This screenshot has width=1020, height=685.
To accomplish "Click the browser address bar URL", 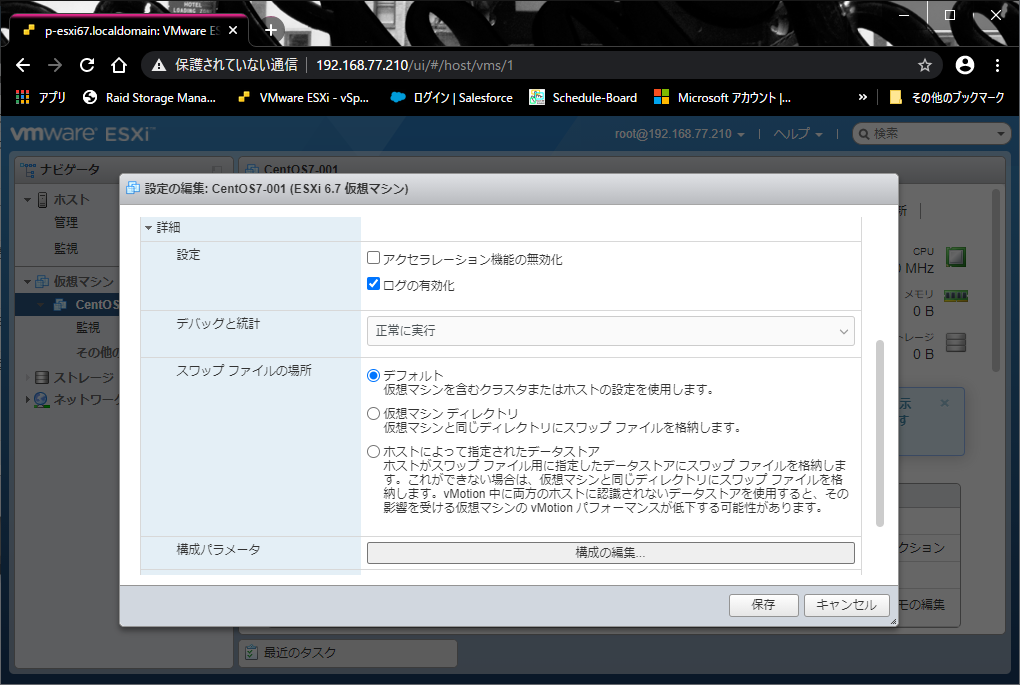I will [x=414, y=65].
